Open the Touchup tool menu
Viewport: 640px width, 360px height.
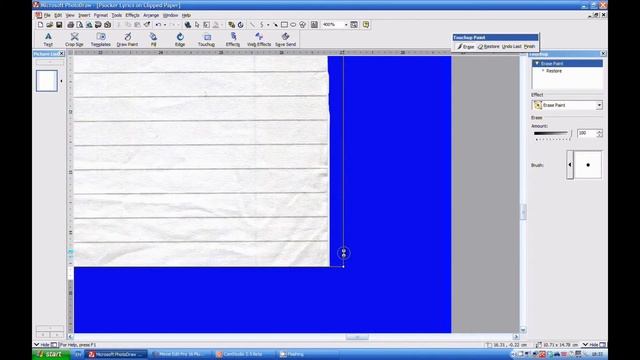click(x=206, y=40)
